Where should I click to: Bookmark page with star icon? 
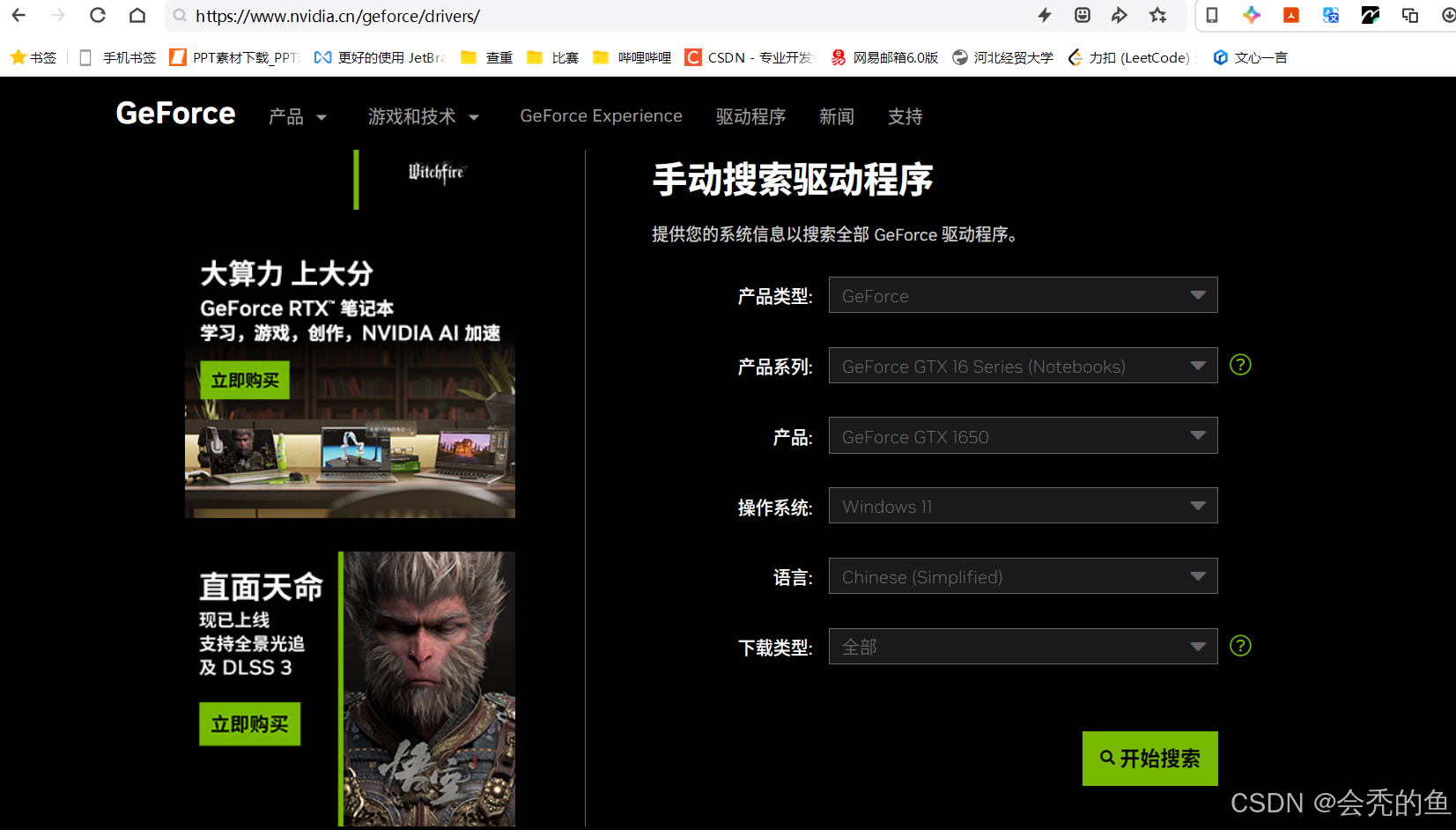coord(1158,15)
